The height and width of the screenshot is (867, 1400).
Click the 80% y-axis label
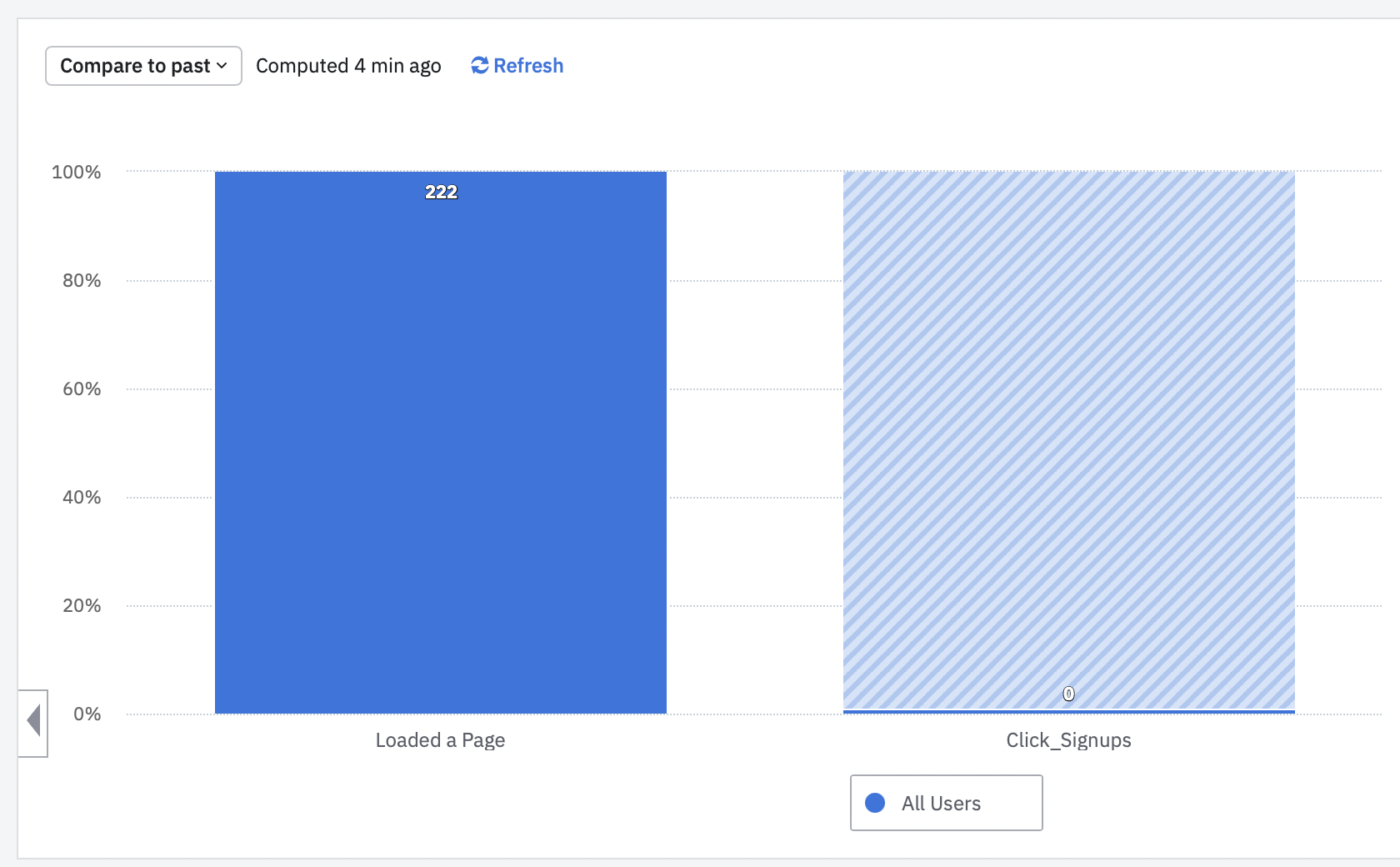coord(81,281)
